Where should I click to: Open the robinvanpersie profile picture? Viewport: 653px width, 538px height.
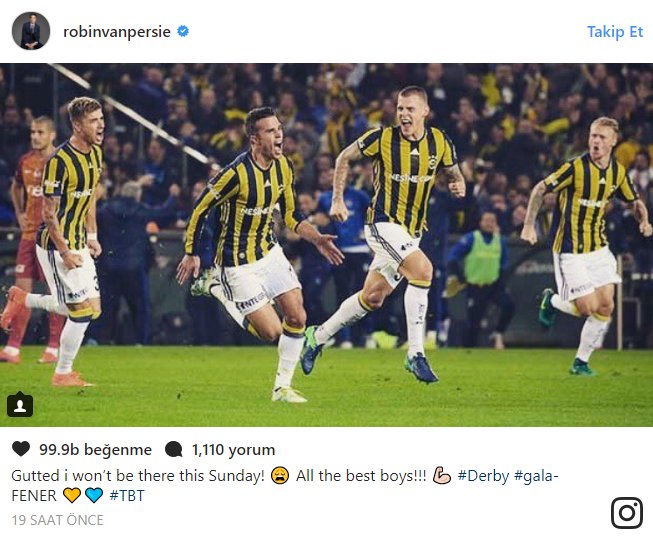(31, 31)
